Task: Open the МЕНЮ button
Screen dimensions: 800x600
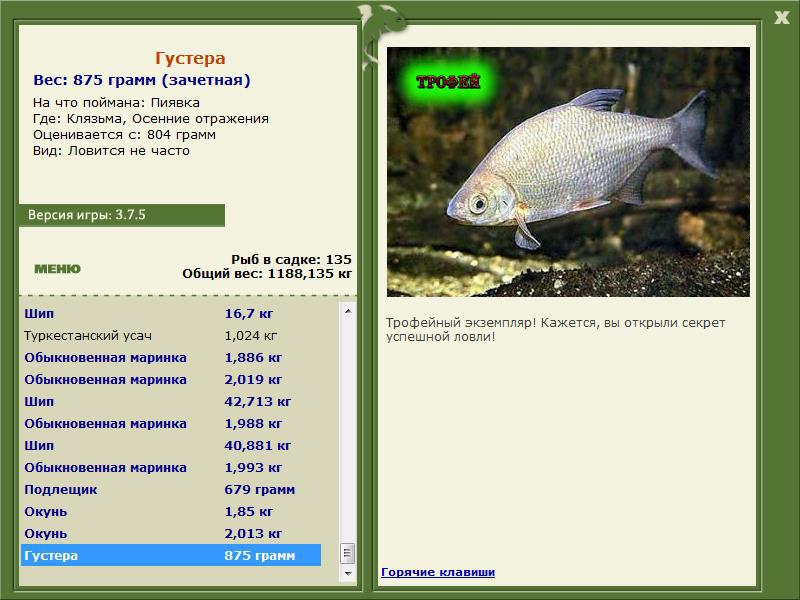Action: coord(57,268)
